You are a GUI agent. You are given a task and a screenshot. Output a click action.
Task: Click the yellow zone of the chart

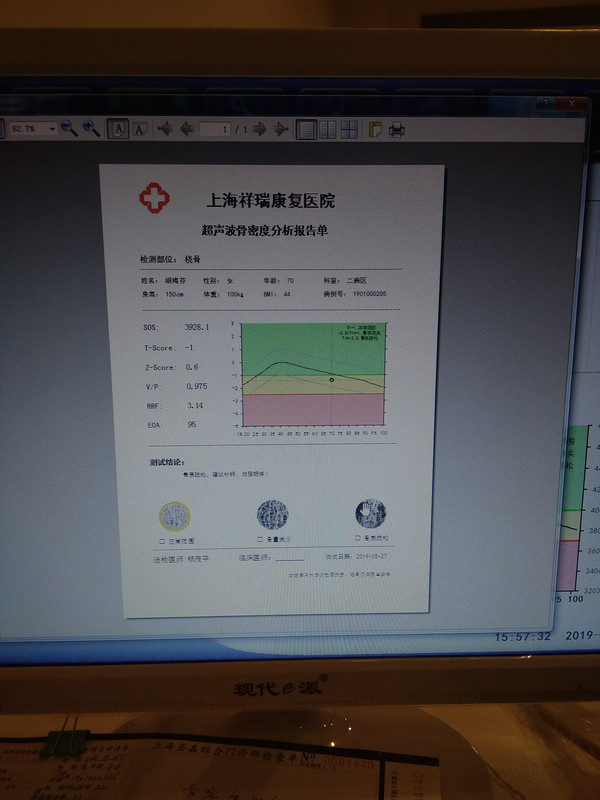tap(313, 385)
